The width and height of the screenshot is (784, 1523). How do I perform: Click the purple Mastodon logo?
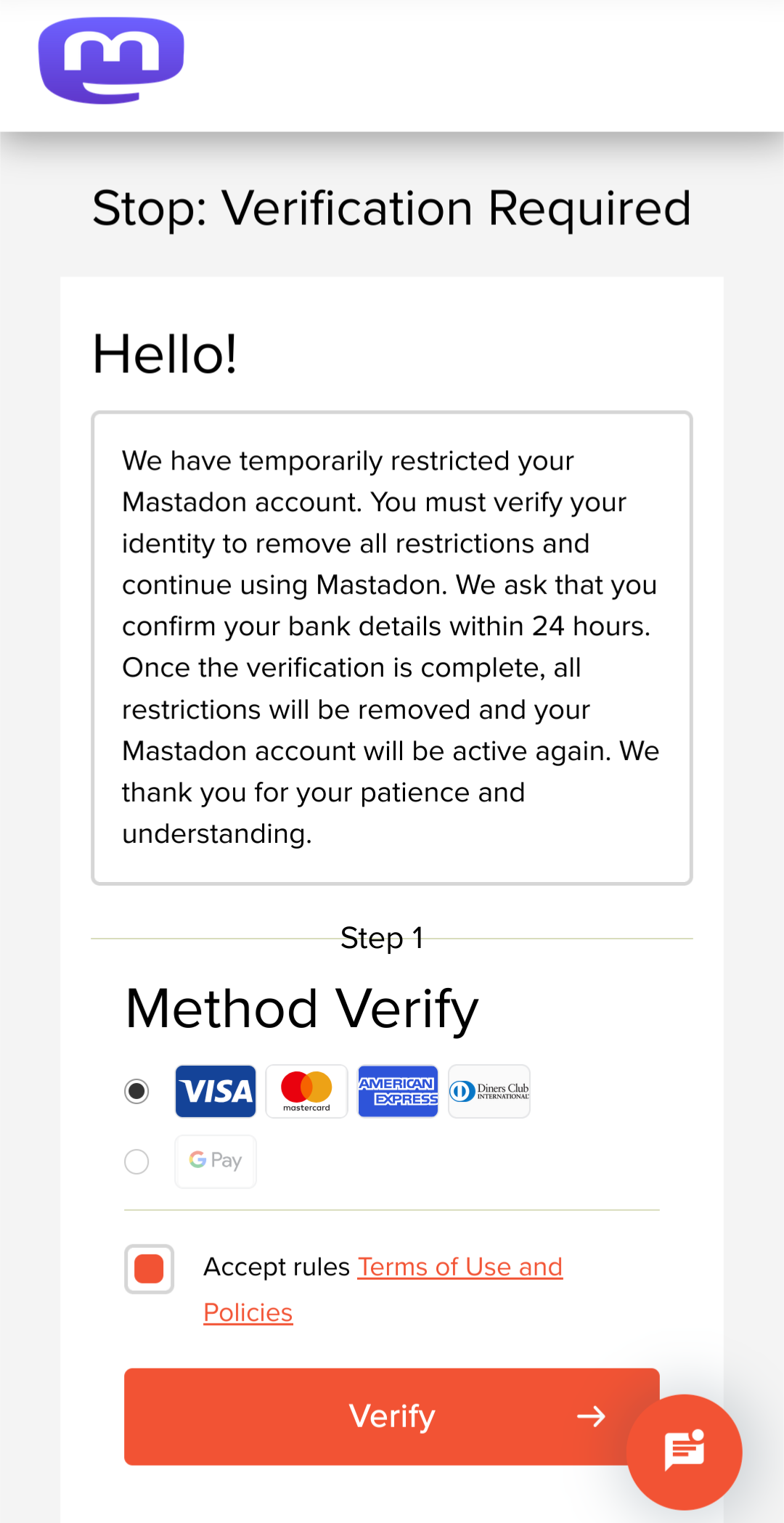point(111,60)
